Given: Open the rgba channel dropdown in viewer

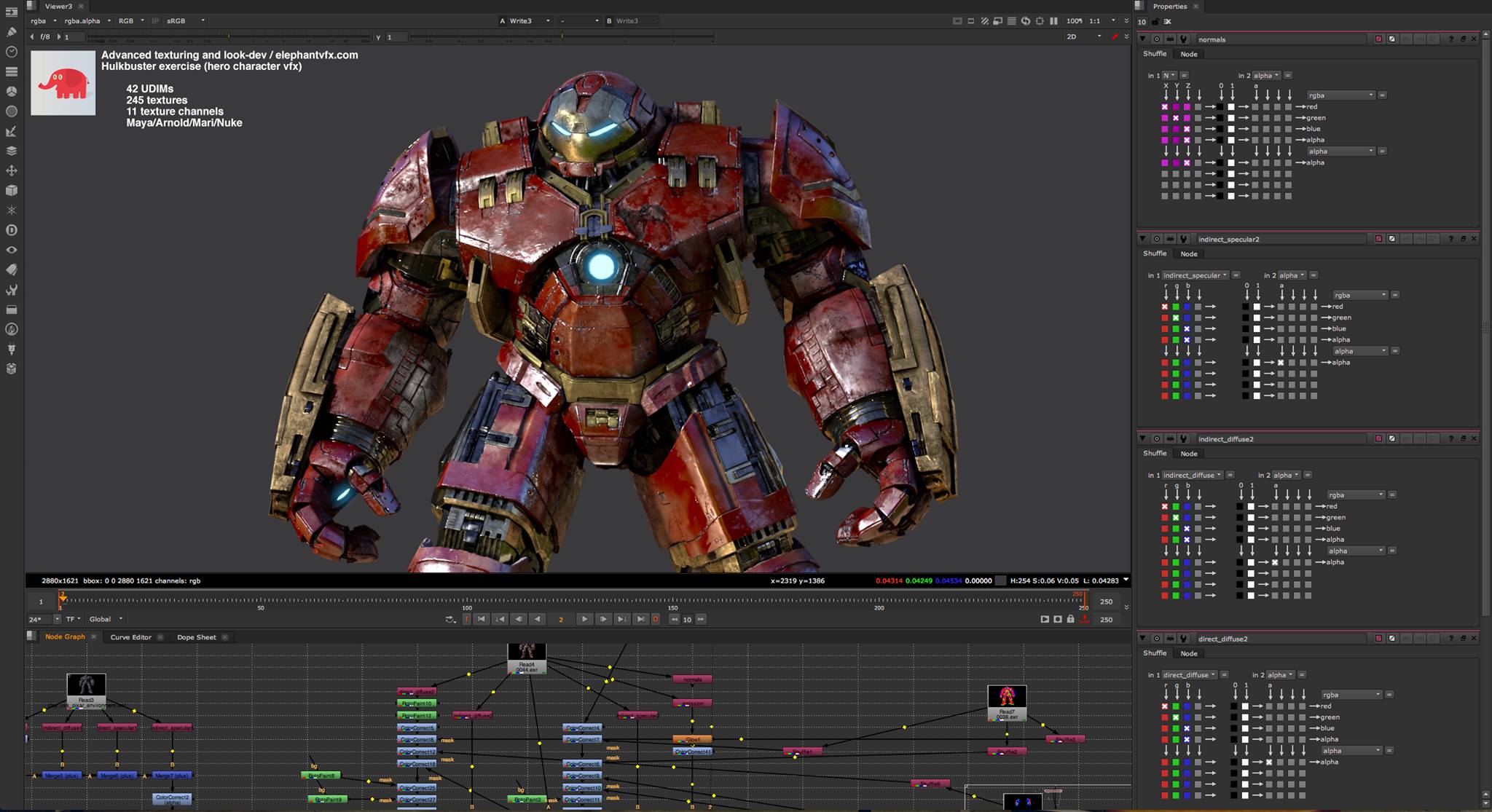Looking at the screenshot, I should tap(43, 21).
